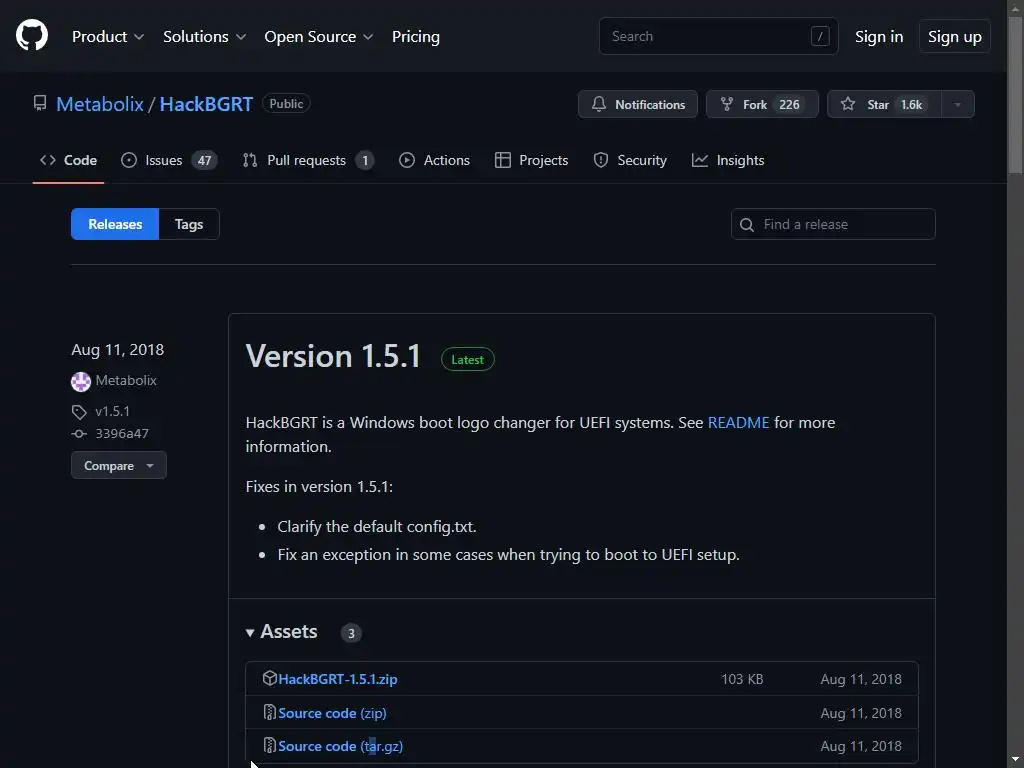This screenshot has height=768, width=1024.
Task: Focus the top Search box
Action: coord(718,36)
